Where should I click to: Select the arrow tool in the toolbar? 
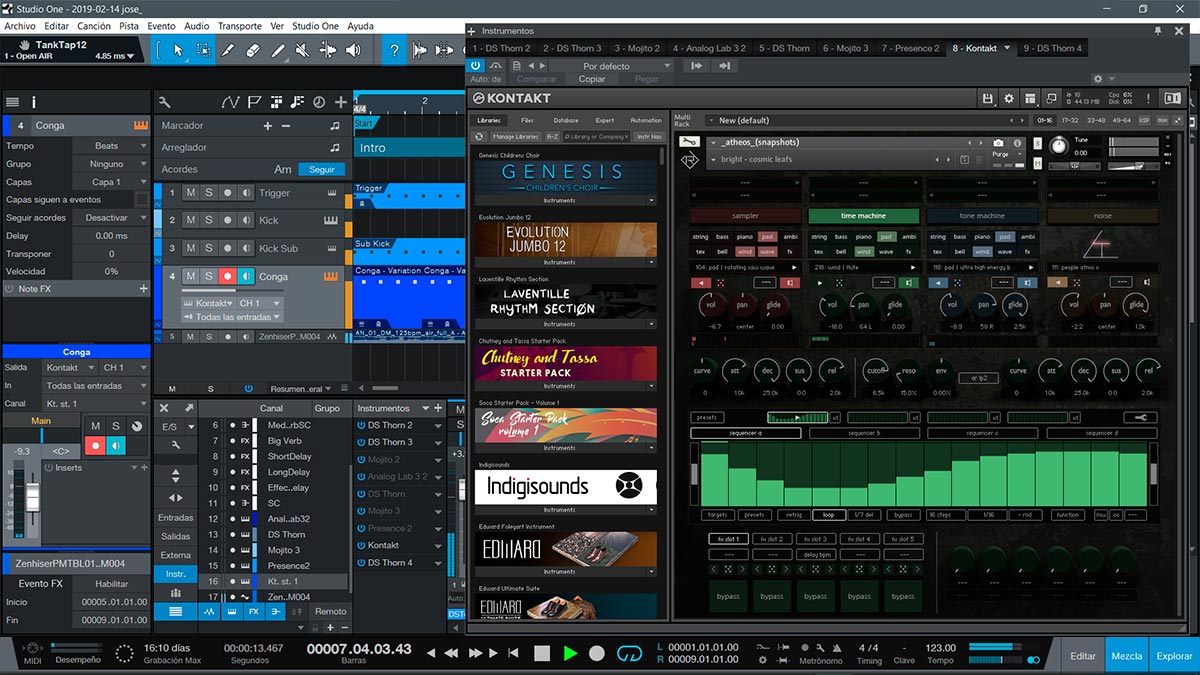coord(177,50)
